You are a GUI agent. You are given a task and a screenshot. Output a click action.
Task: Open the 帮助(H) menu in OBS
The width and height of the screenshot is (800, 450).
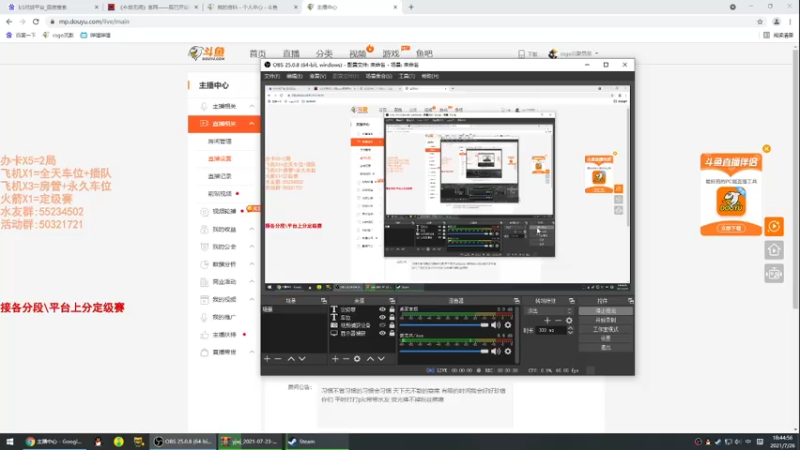click(x=430, y=76)
